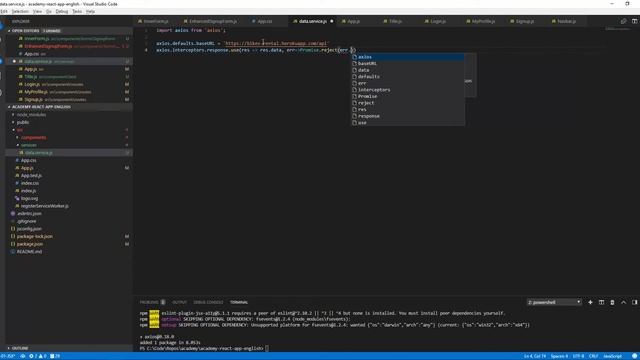The height and width of the screenshot is (360, 640).
Task: Open registerServiceWorker.js in file tree
Action: click(x=44, y=206)
